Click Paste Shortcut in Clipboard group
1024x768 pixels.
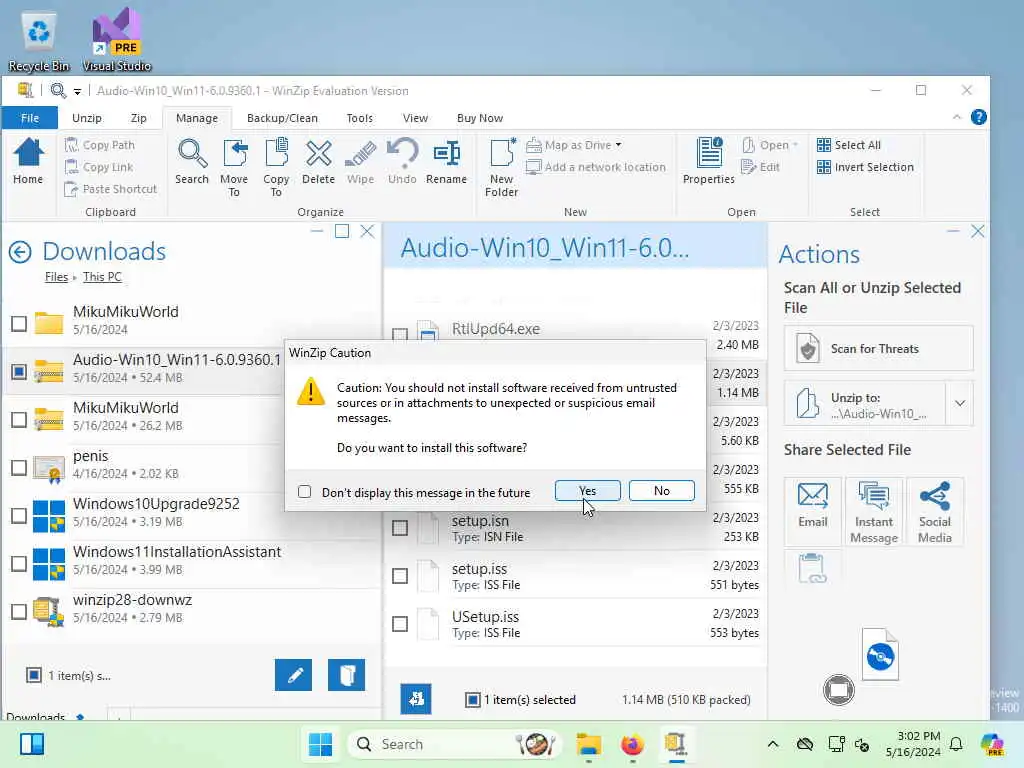click(111, 189)
